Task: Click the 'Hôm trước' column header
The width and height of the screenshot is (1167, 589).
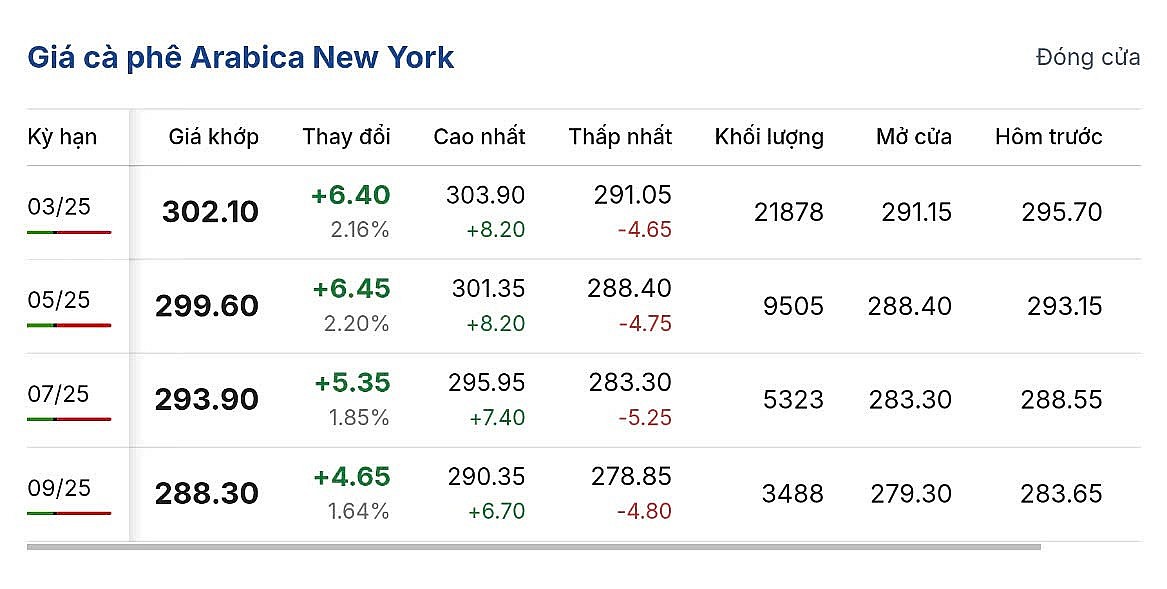Action: tap(1048, 137)
